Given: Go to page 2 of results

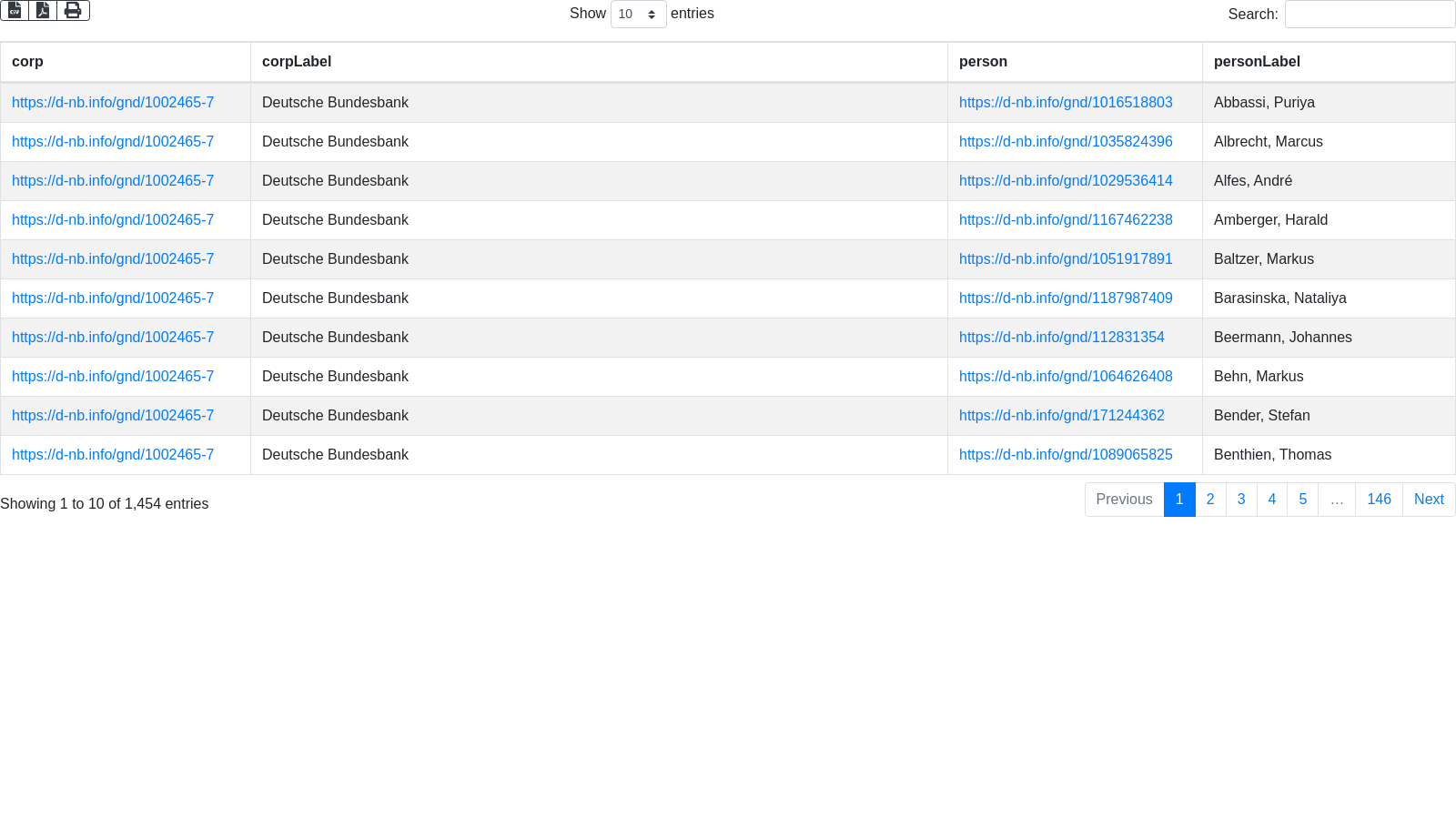Looking at the screenshot, I should (x=1210, y=500).
